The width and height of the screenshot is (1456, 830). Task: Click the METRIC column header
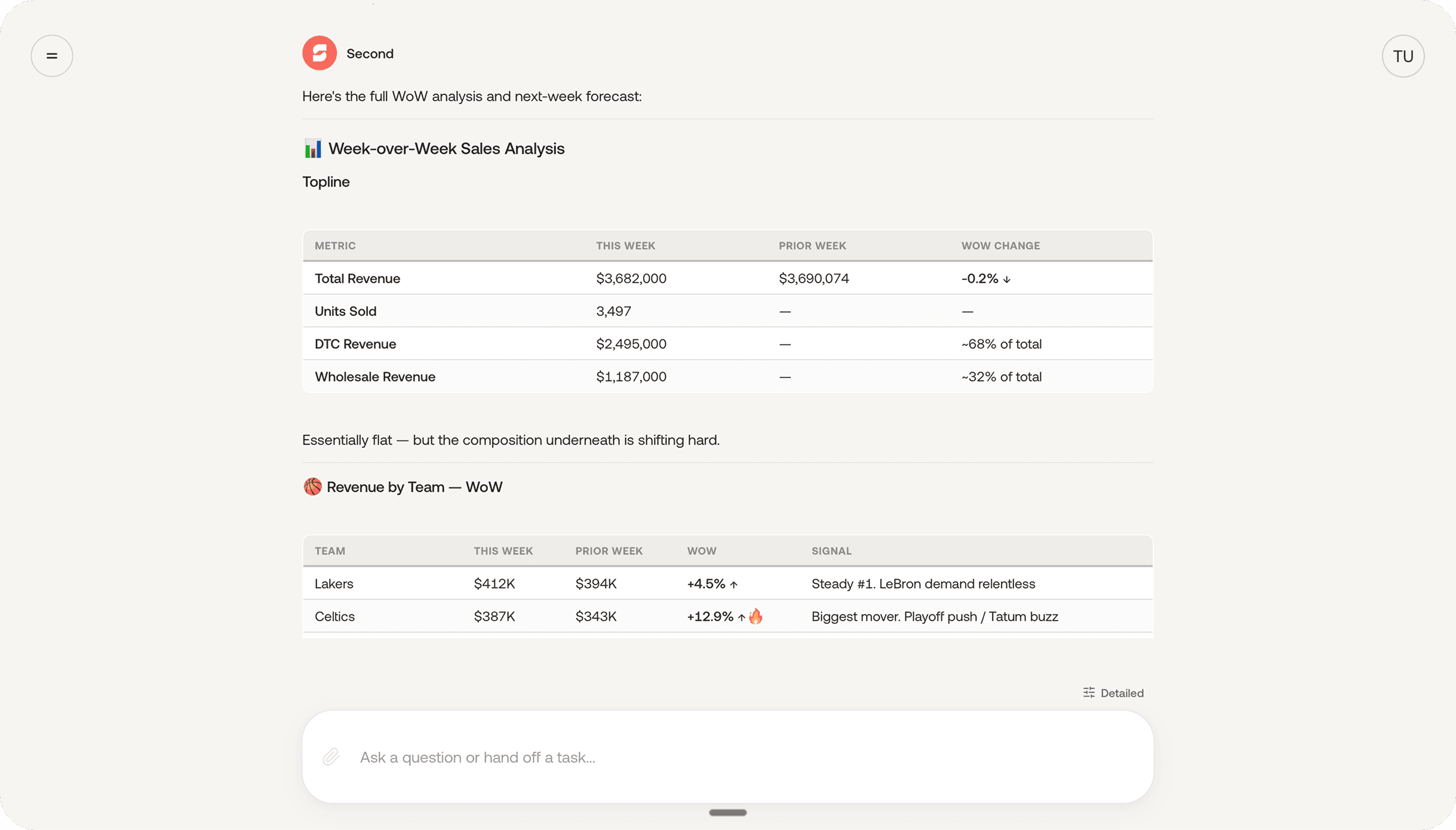click(x=335, y=245)
